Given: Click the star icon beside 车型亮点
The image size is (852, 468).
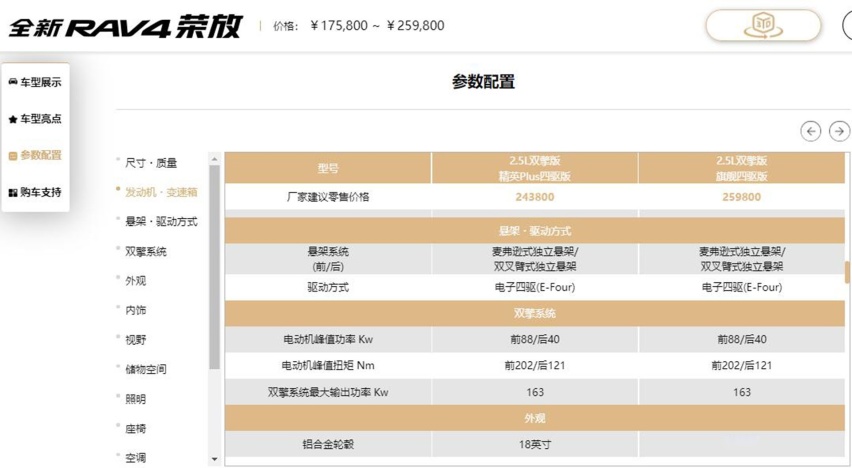Looking at the screenshot, I should pyautogui.click(x=13, y=119).
